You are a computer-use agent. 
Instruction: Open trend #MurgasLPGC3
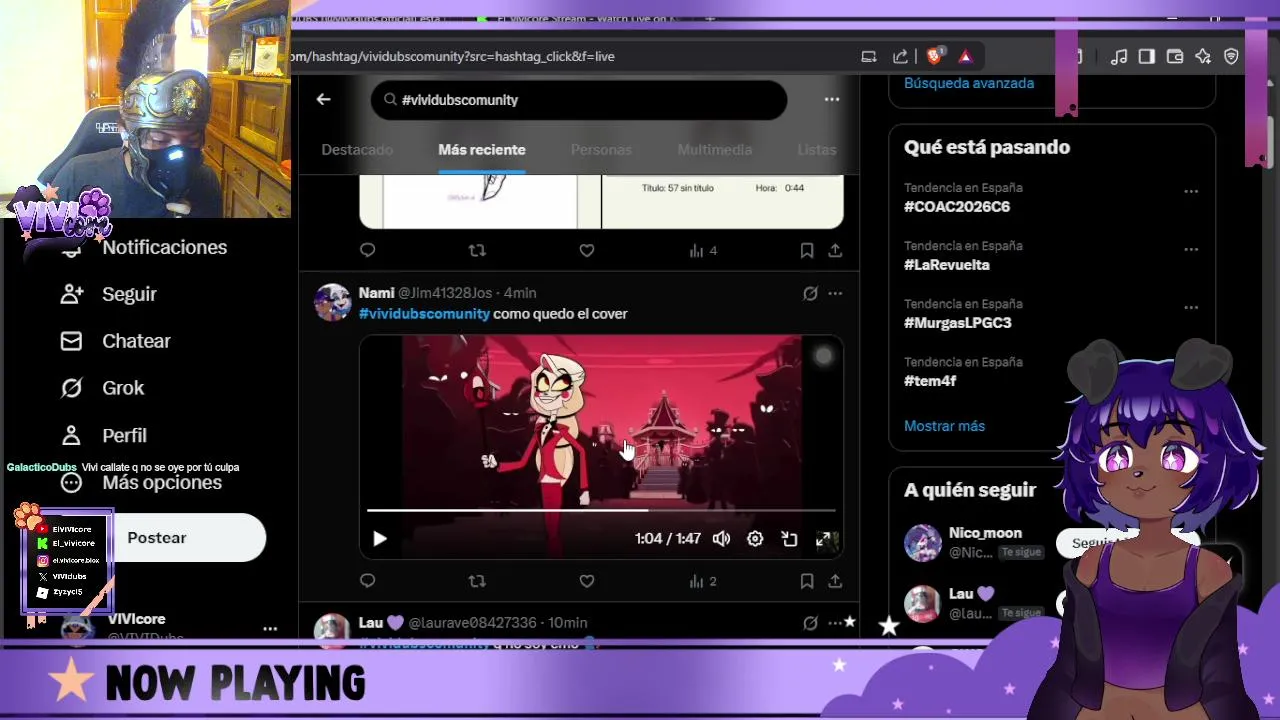958,323
